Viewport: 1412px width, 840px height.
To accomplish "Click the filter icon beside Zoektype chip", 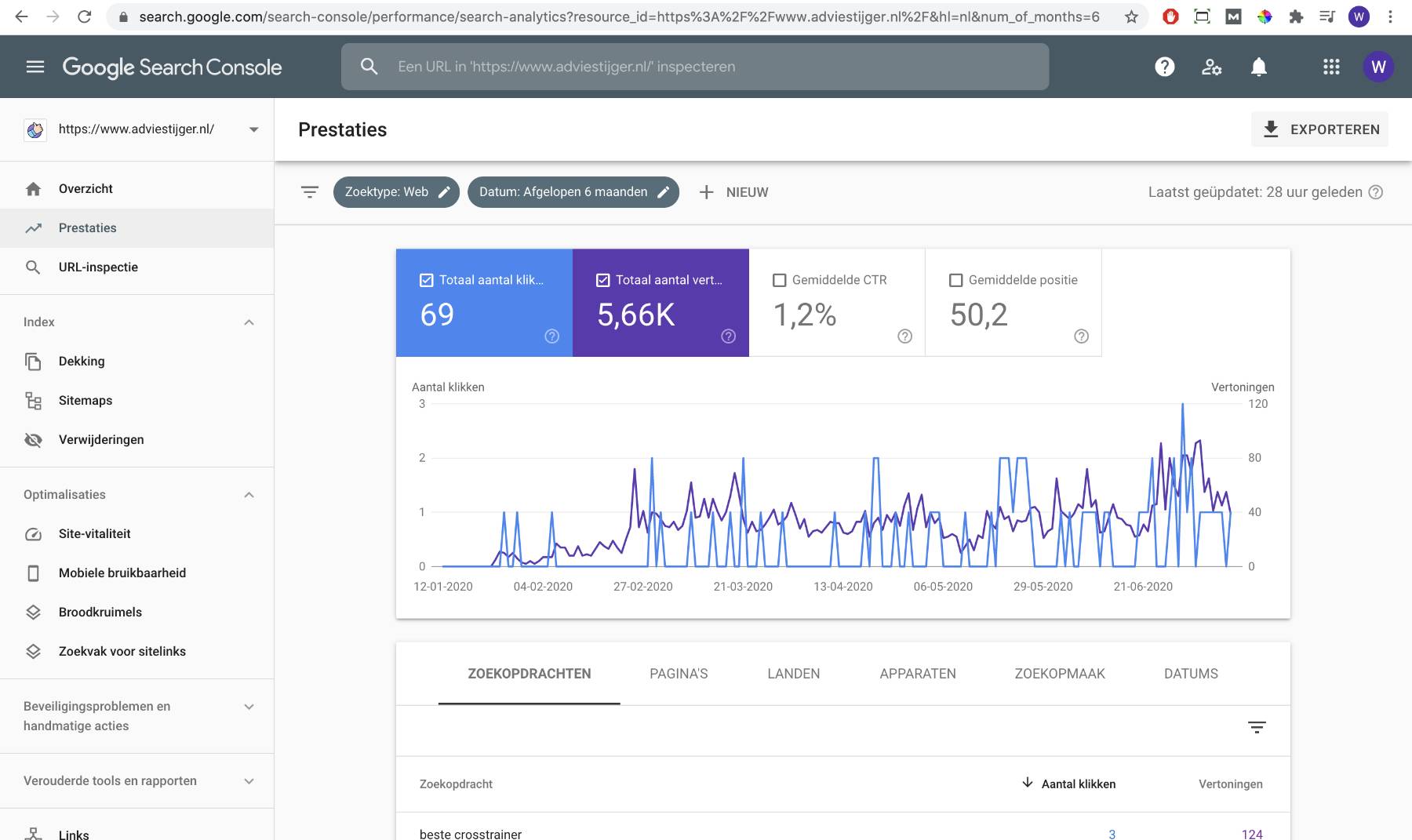I will point(310,192).
